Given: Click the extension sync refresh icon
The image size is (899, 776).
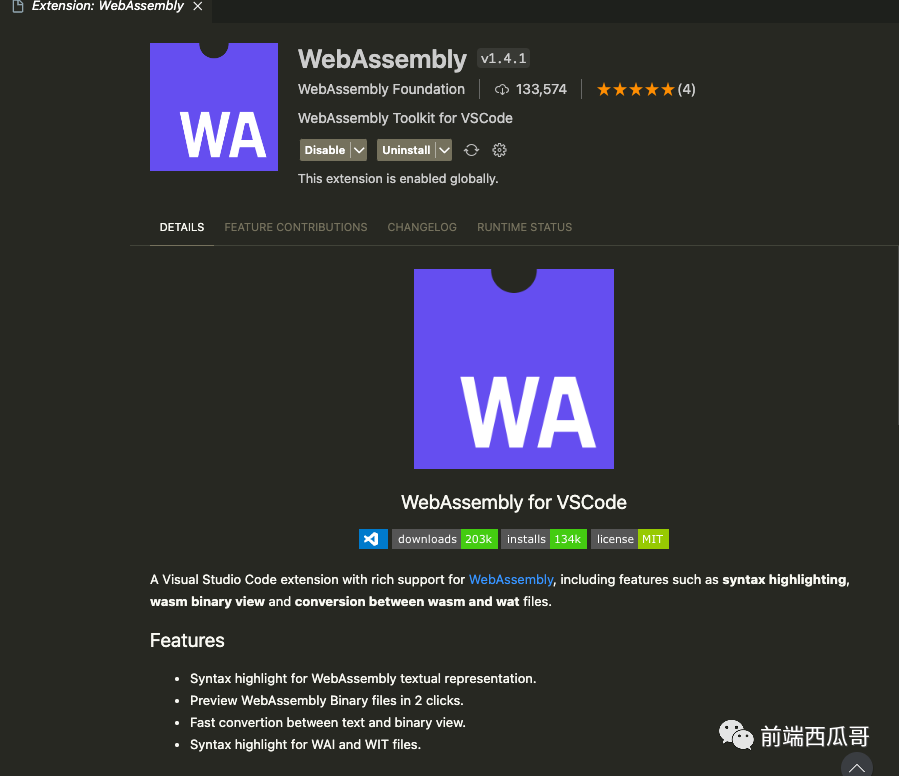Looking at the screenshot, I should [471, 150].
